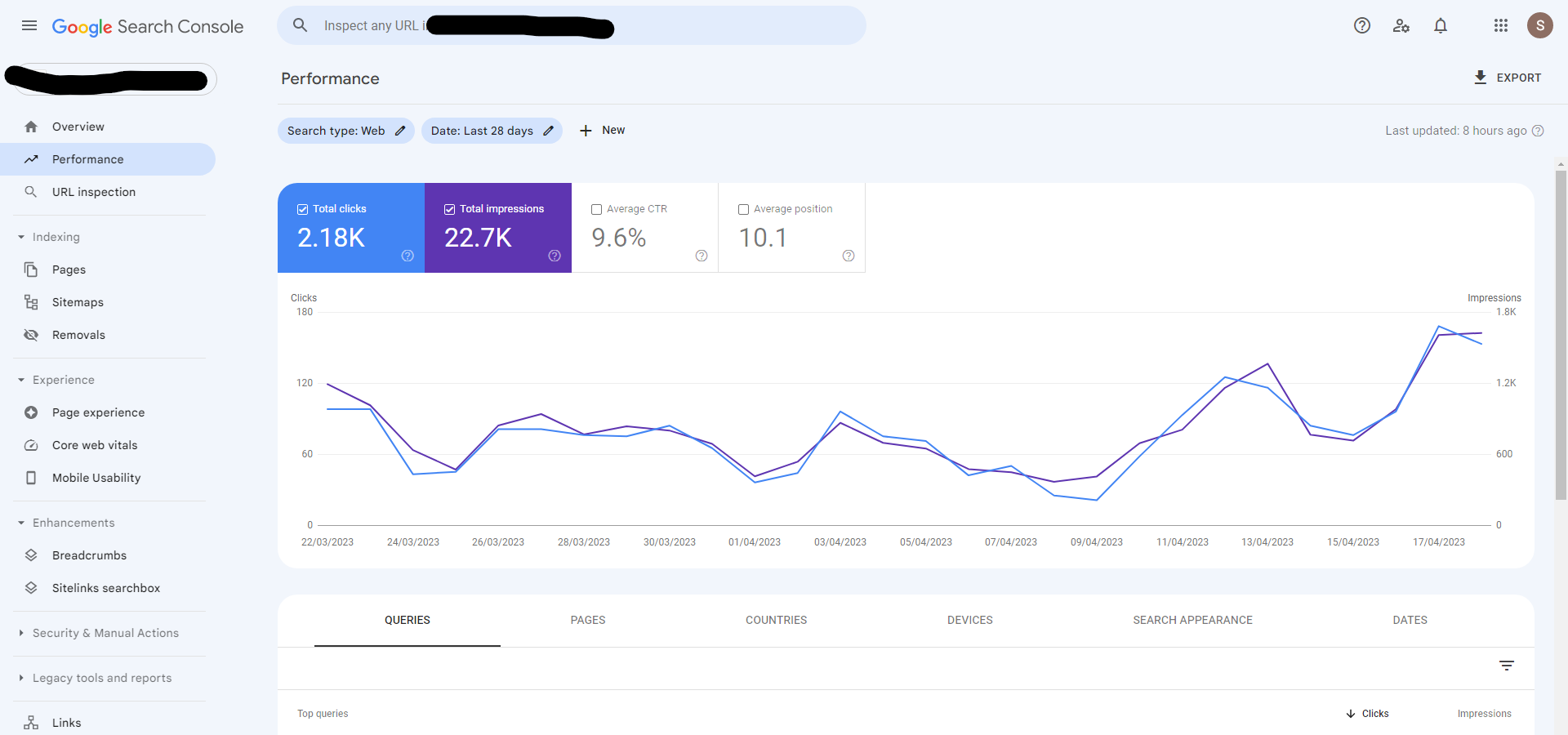Open Performance label in the sidebar
The width and height of the screenshot is (1568, 735).
tap(88, 159)
